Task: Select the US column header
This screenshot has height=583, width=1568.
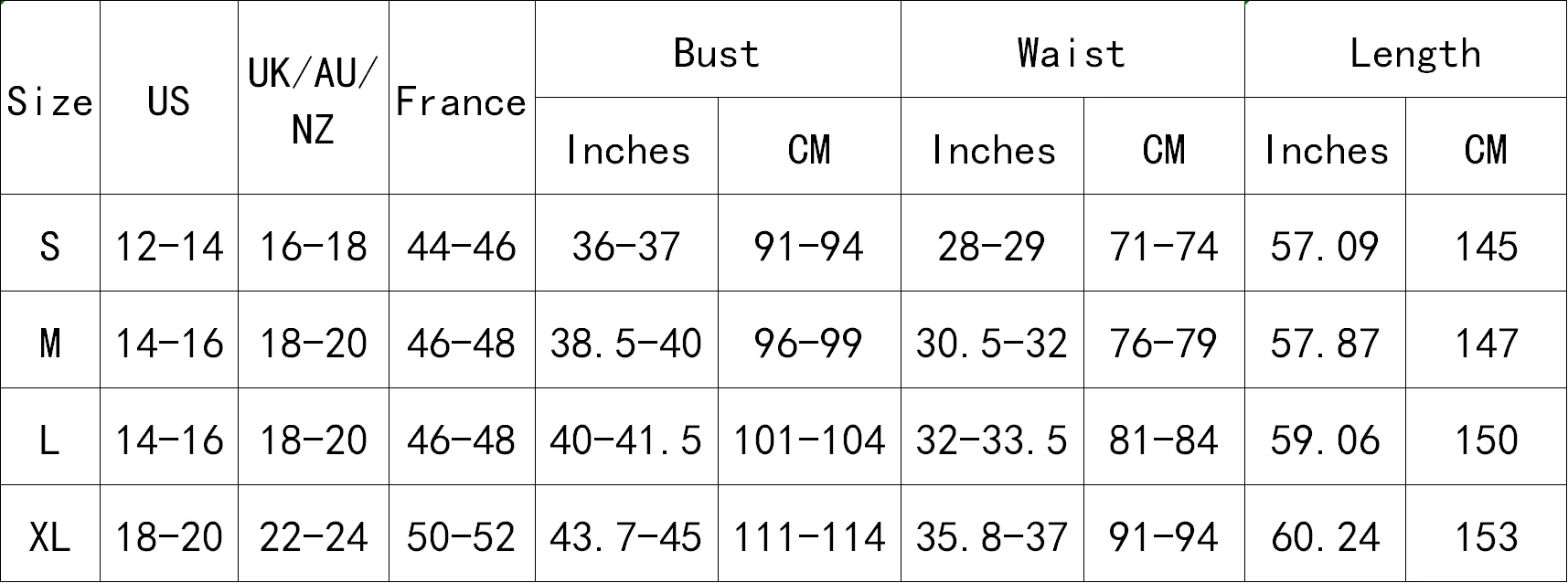Action: point(168,97)
